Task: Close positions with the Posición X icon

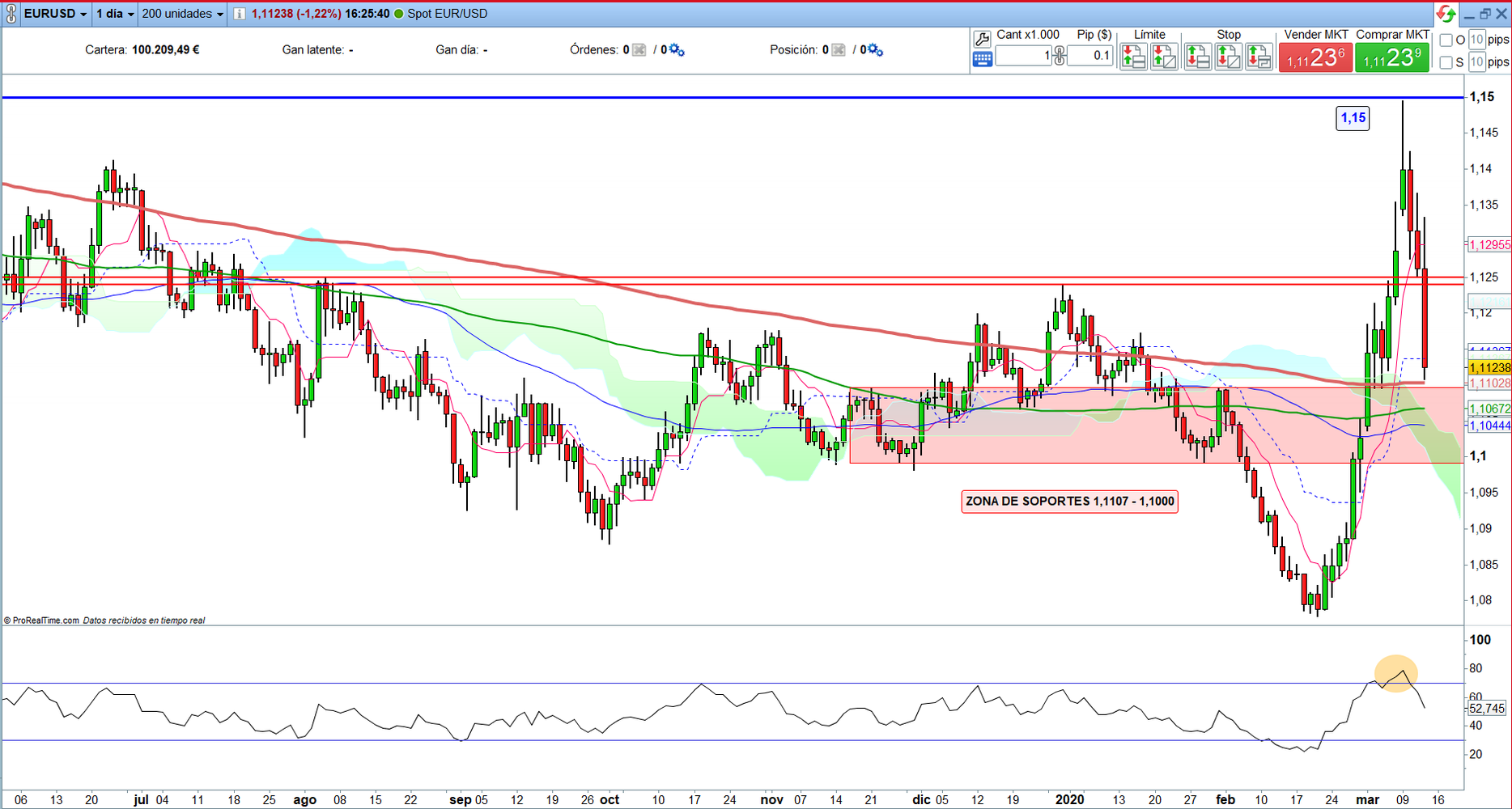Action: pos(839,50)
